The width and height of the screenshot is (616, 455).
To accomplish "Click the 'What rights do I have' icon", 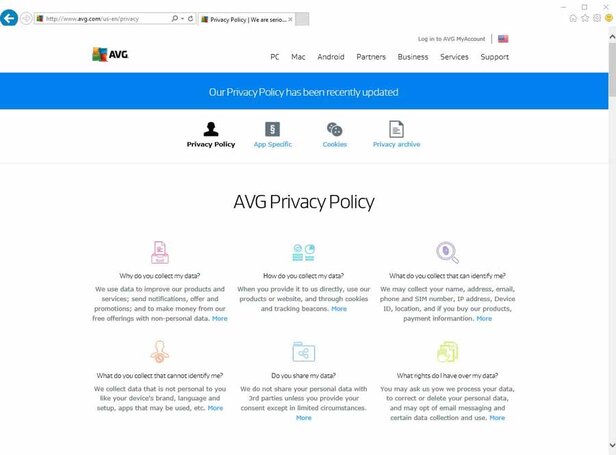I will pyautogui.click(x=447, y=351).
